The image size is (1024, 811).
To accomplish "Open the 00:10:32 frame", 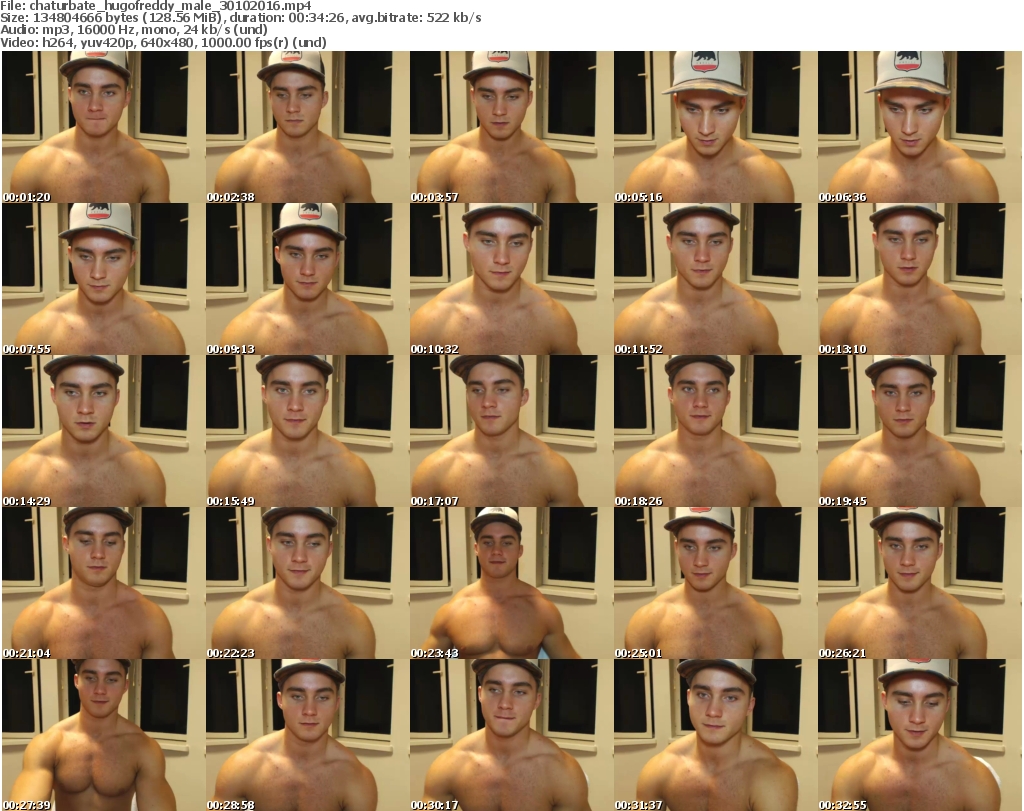I will click(x=511, y=279).
